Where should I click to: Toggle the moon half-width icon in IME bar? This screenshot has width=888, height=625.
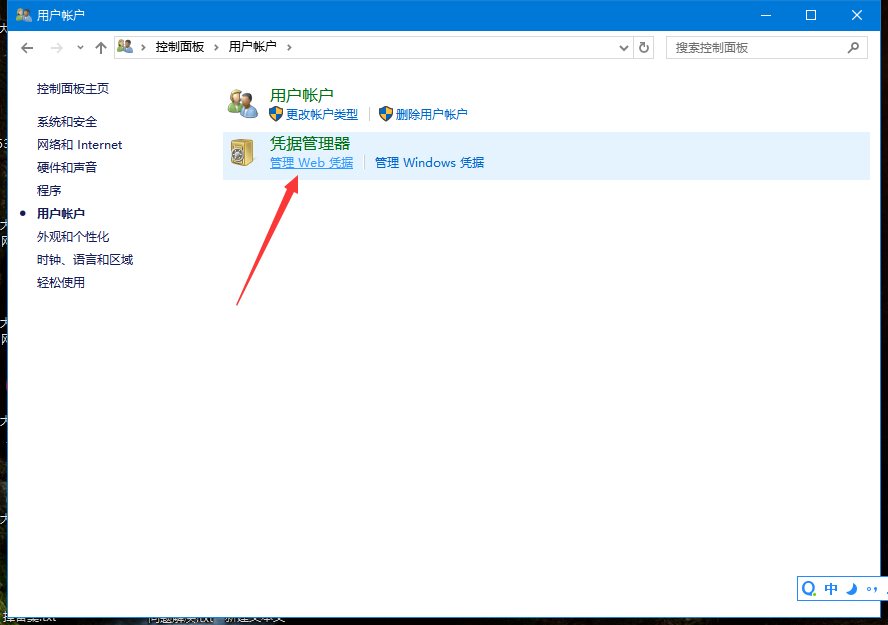[x=851, y=589]
